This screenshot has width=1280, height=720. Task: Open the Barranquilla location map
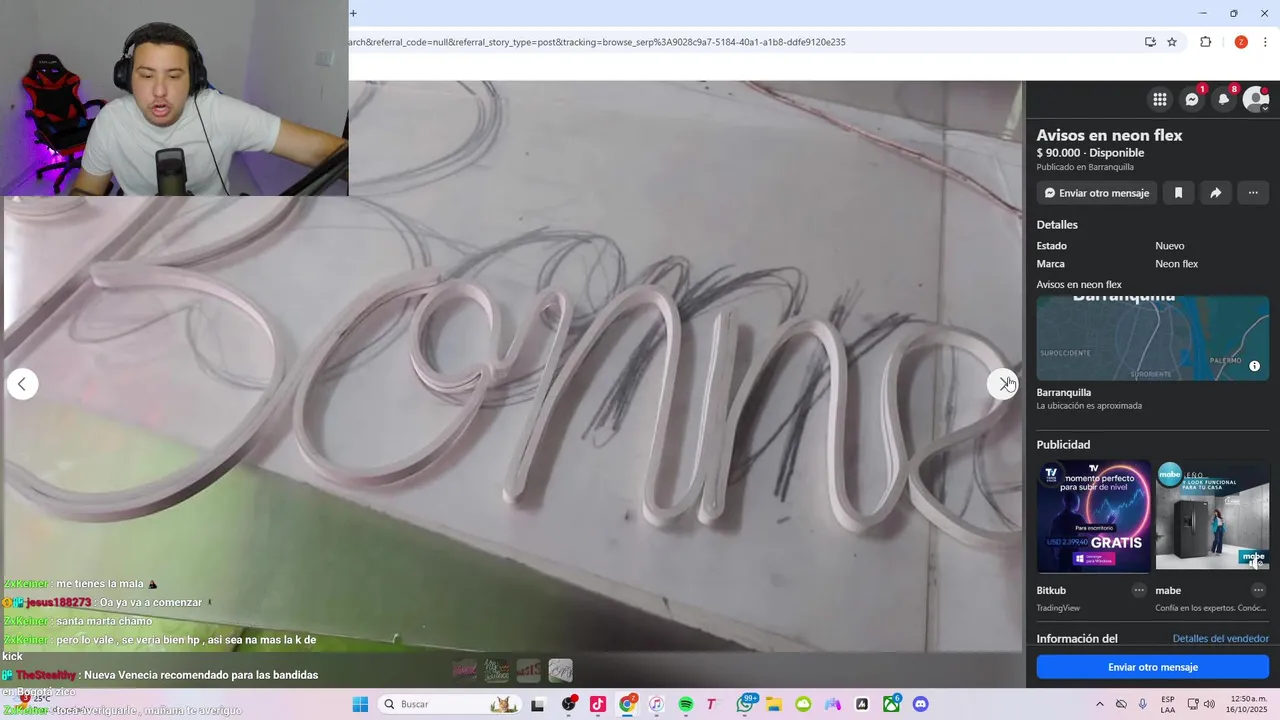[x=1153, y=338]
